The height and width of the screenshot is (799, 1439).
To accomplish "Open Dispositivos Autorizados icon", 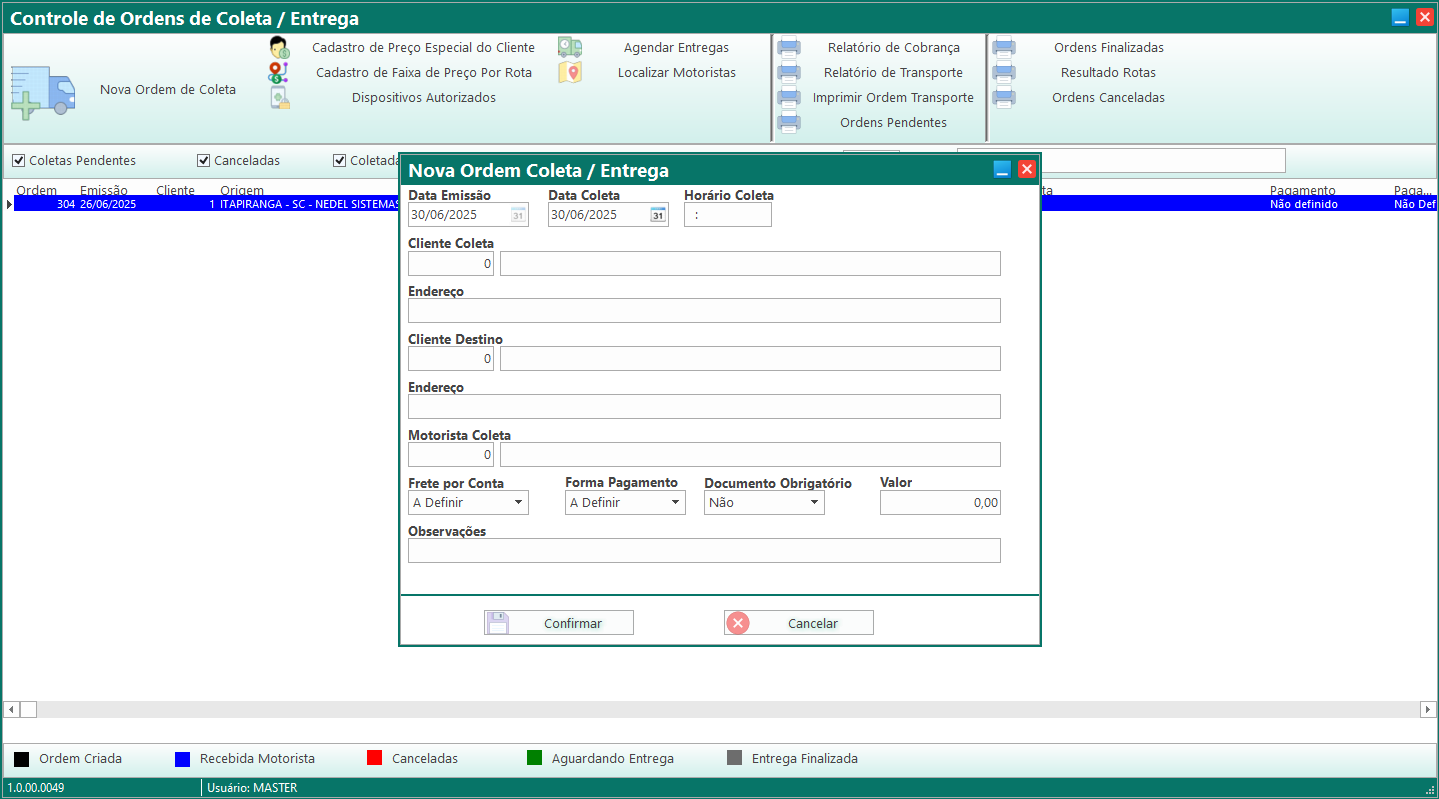I will tap(279, 98).
